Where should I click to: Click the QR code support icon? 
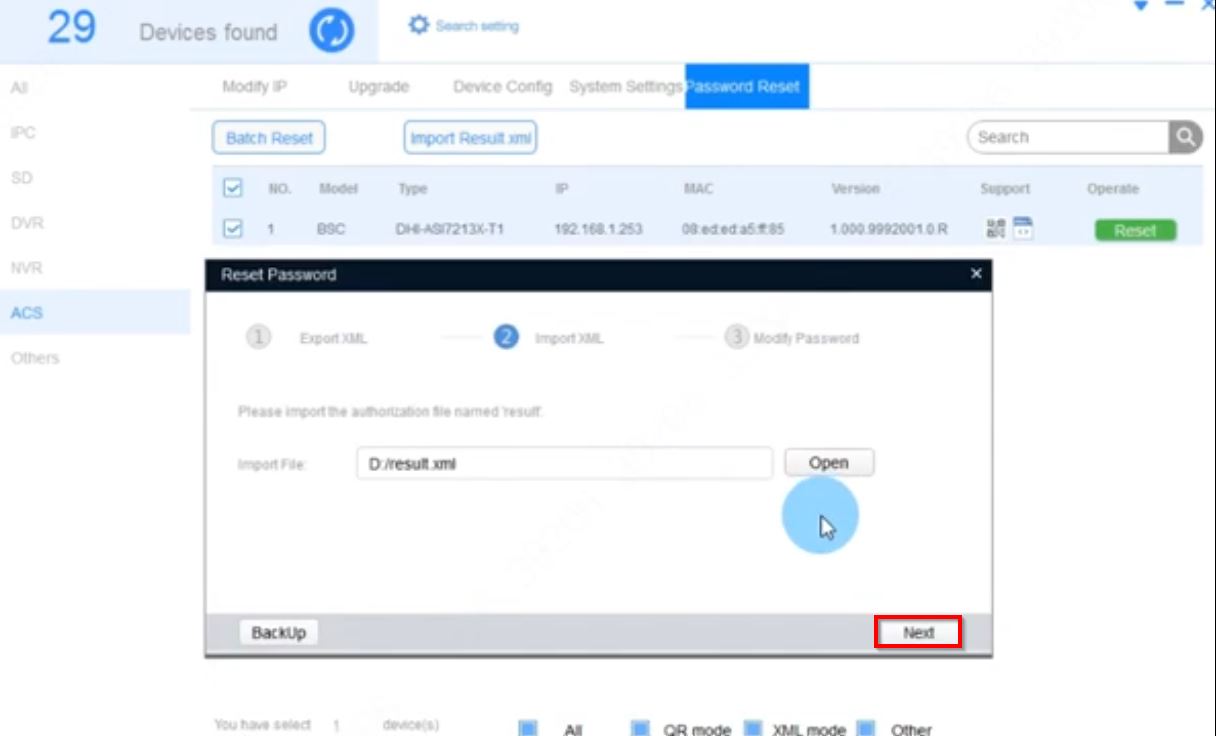[x=995, y=229]
